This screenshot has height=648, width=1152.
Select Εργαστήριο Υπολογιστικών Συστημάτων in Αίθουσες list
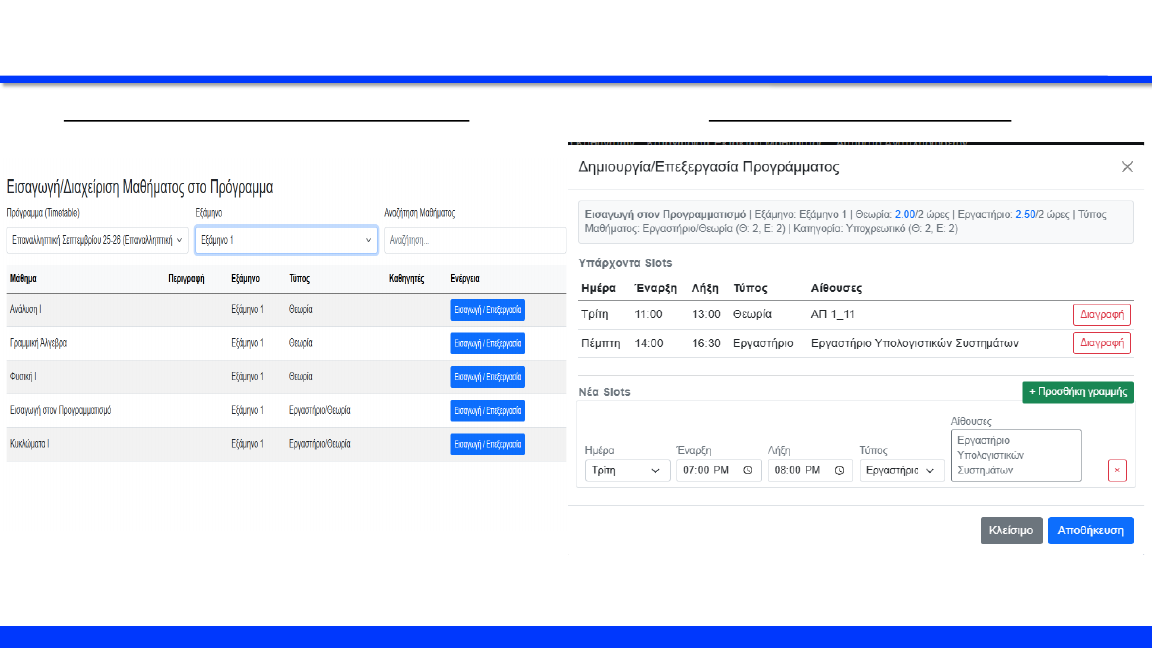tap(1015, 455)
